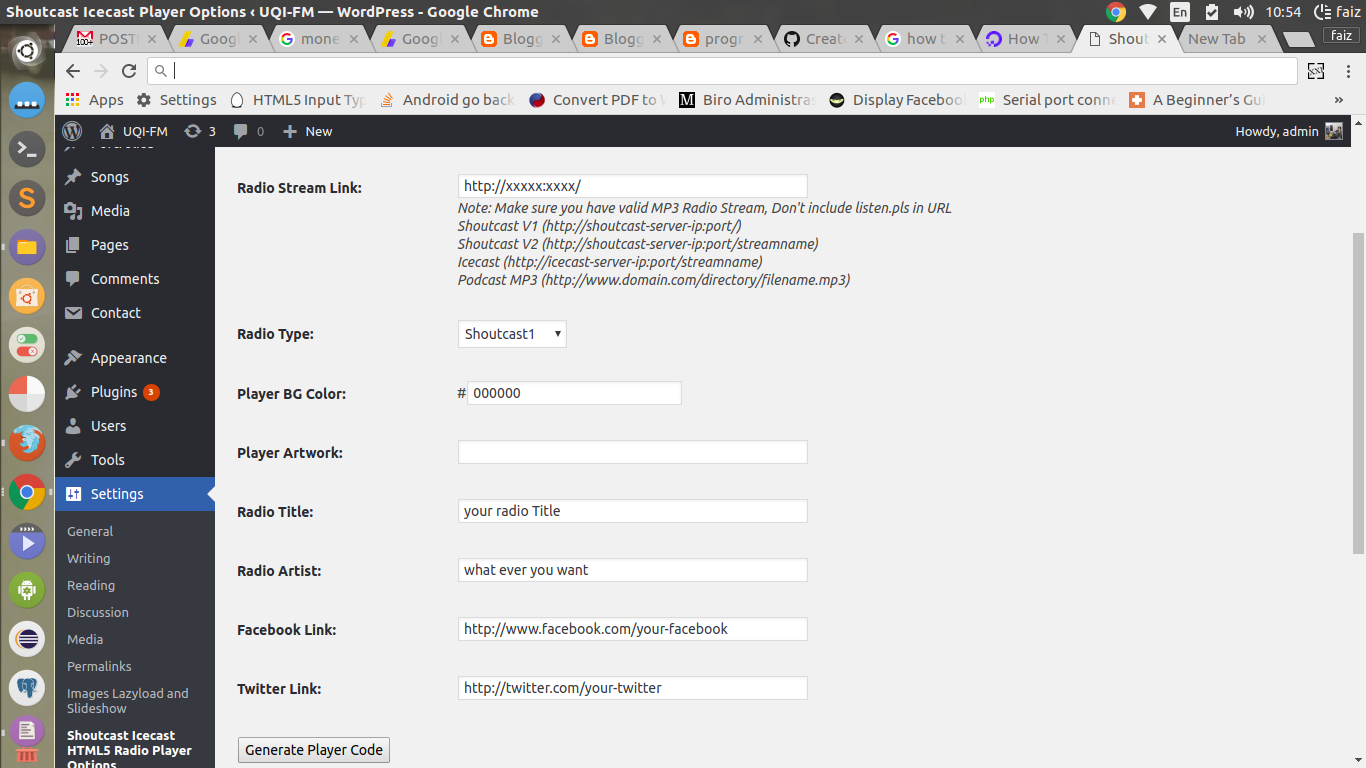Visit UQI-FM site home
The height and width of the screenshot is (768, 1366).
pyautogui.click(x=133, y=131)
